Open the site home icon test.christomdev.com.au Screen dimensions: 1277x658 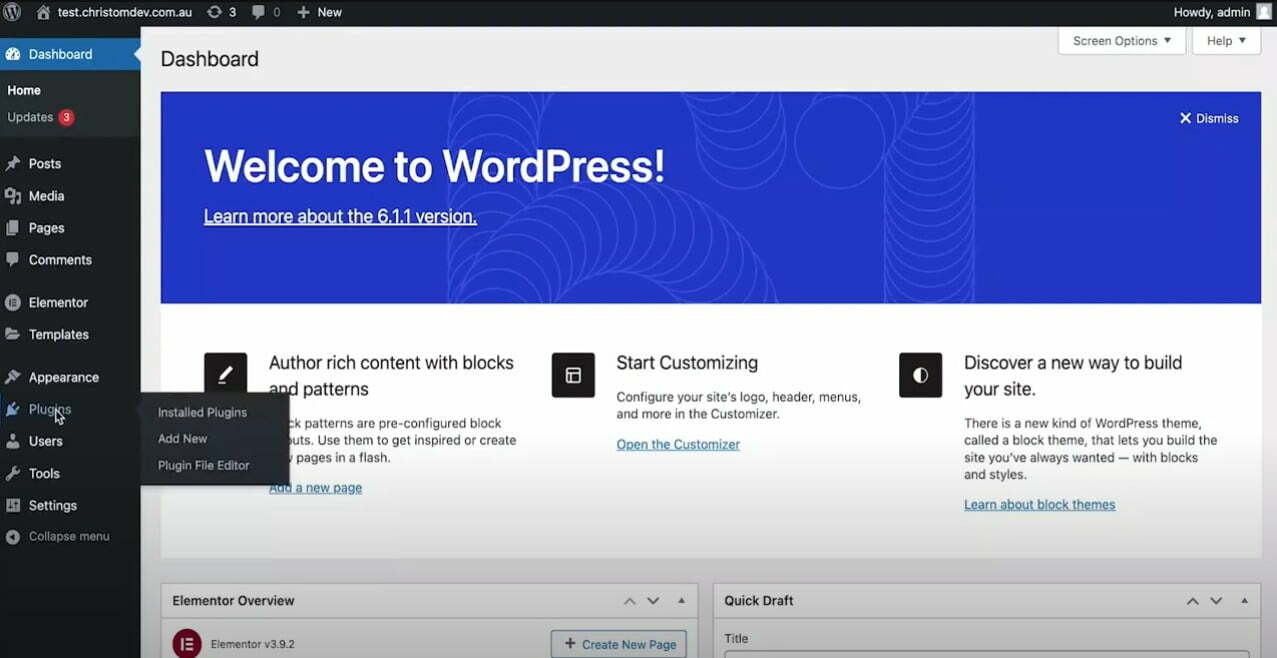pyautogui.click(x=43, y=12)
